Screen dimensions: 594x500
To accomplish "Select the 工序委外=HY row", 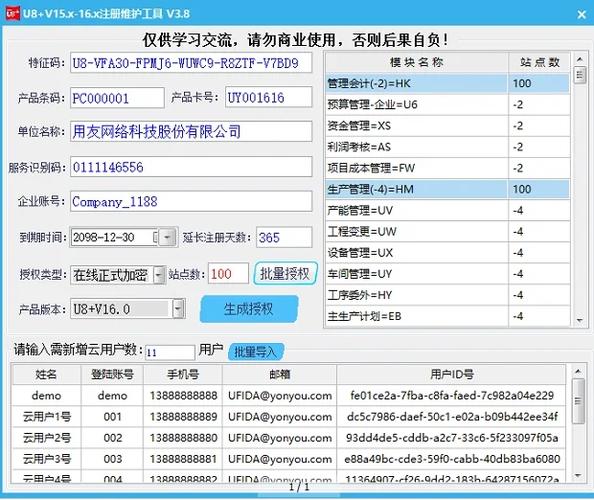I will coord(447,295).
